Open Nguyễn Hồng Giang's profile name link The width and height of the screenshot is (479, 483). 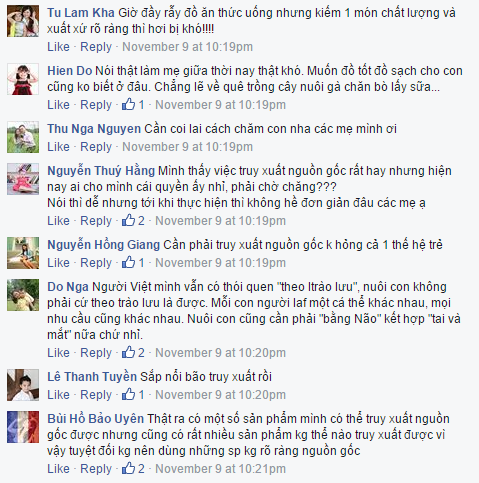pos(104,245)
